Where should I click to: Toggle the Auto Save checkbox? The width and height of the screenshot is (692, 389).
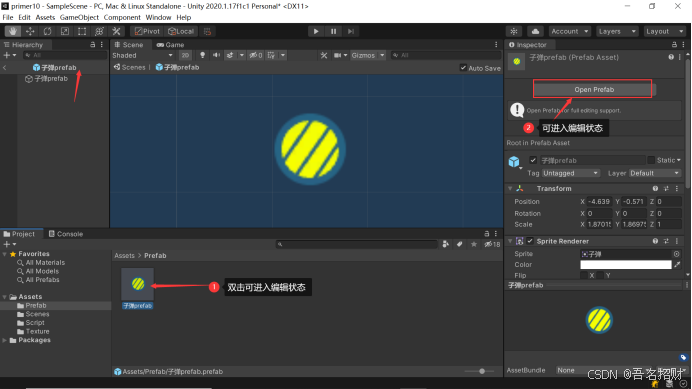[463, 68]
